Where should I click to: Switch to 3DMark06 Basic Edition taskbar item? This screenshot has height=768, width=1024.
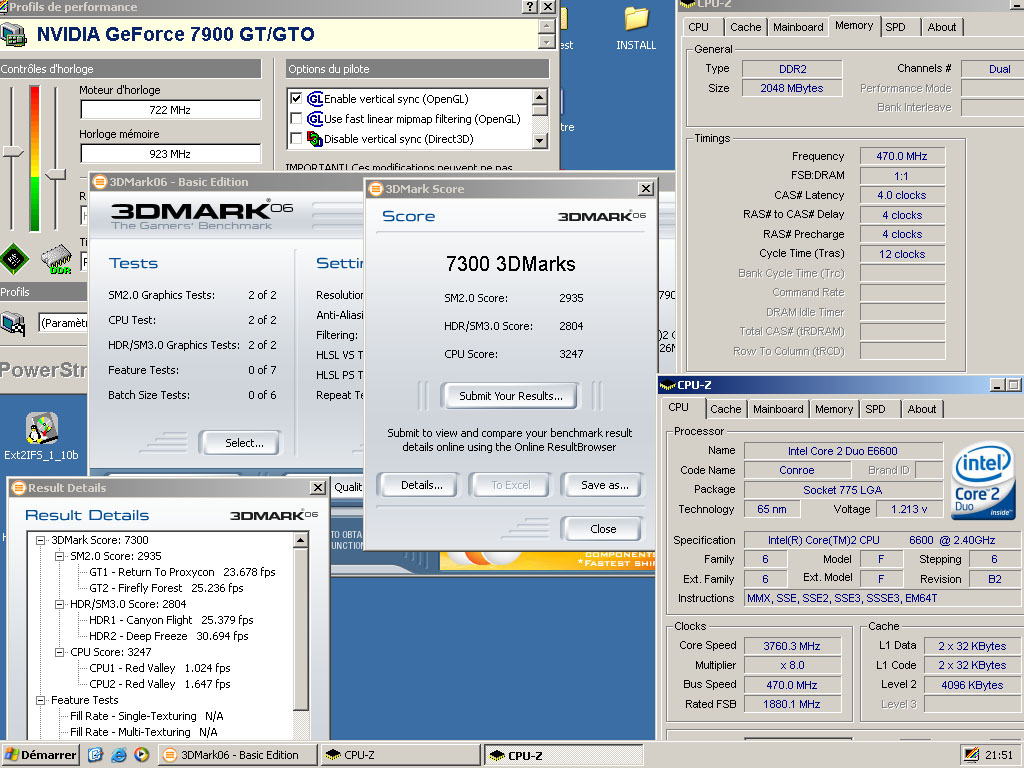(x=238, y=755)
